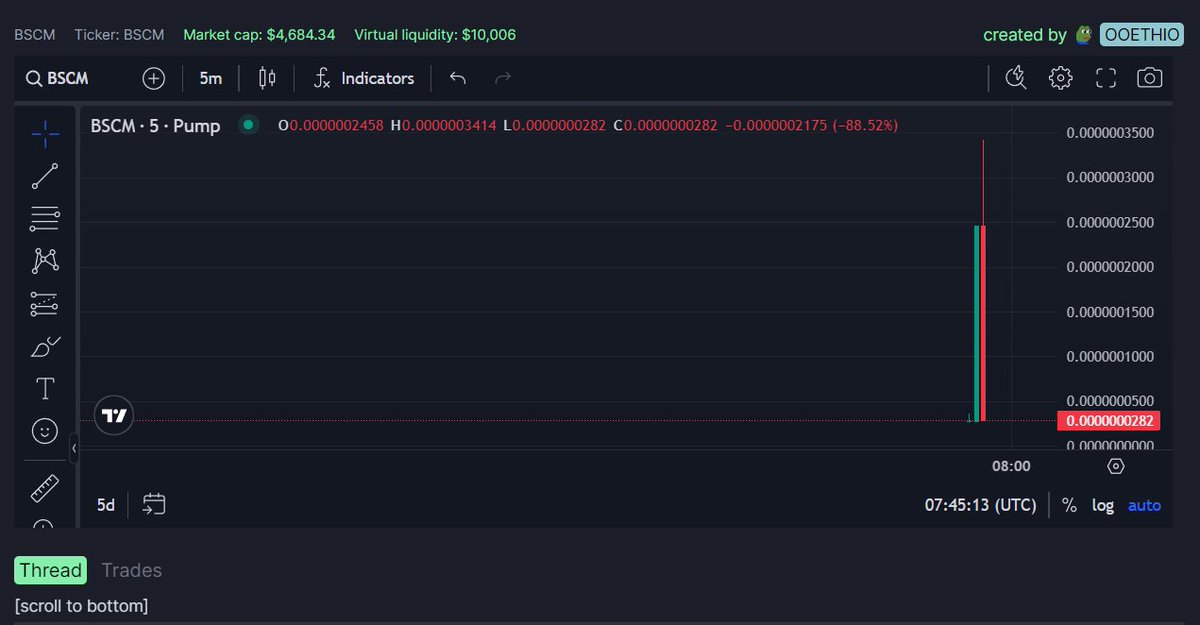Select the Fibonacci retracement tool
Screen dimensions: 1200x625
tap(45, 218)
